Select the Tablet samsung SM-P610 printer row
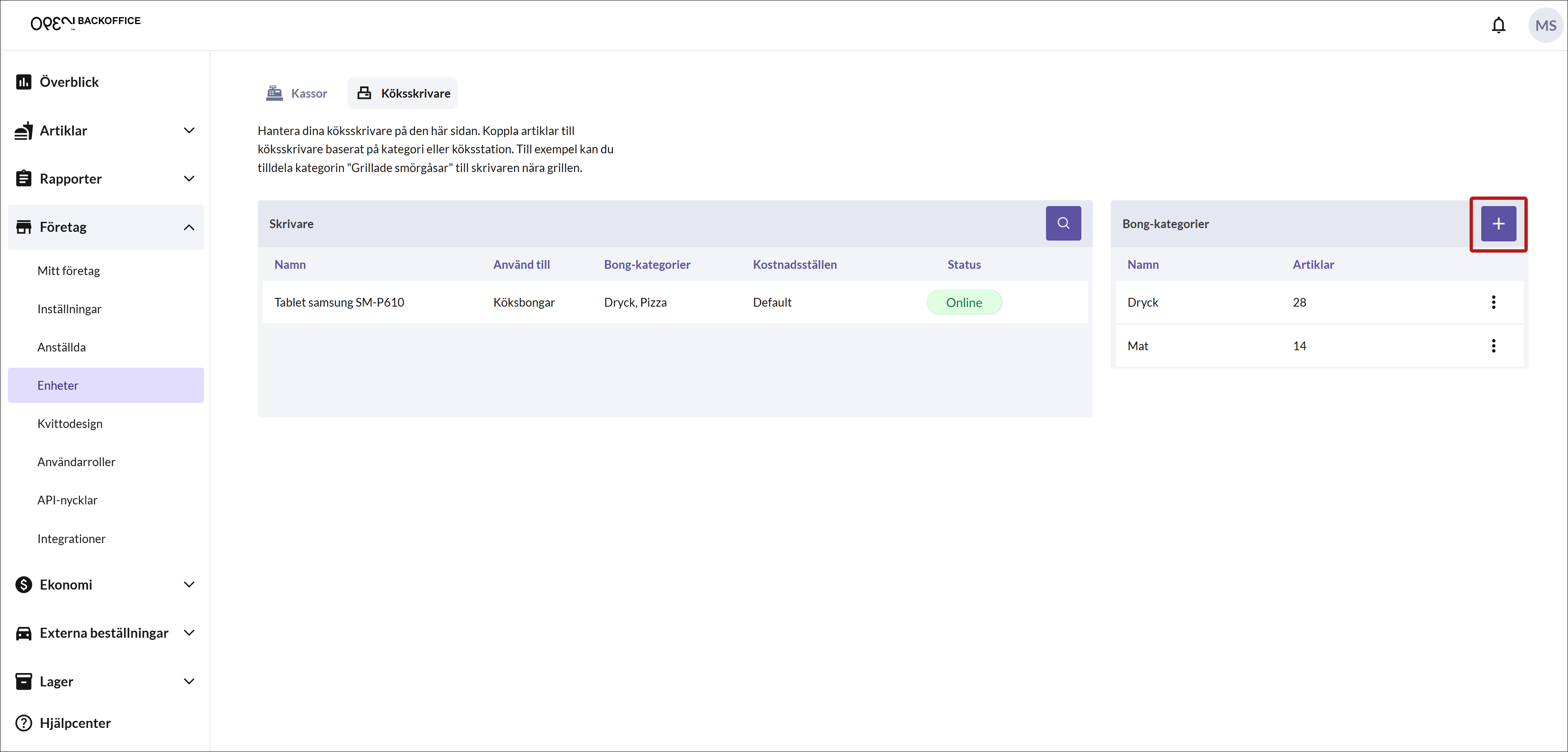This screenshot has width=1568, height=752. [x=675, y=302]
